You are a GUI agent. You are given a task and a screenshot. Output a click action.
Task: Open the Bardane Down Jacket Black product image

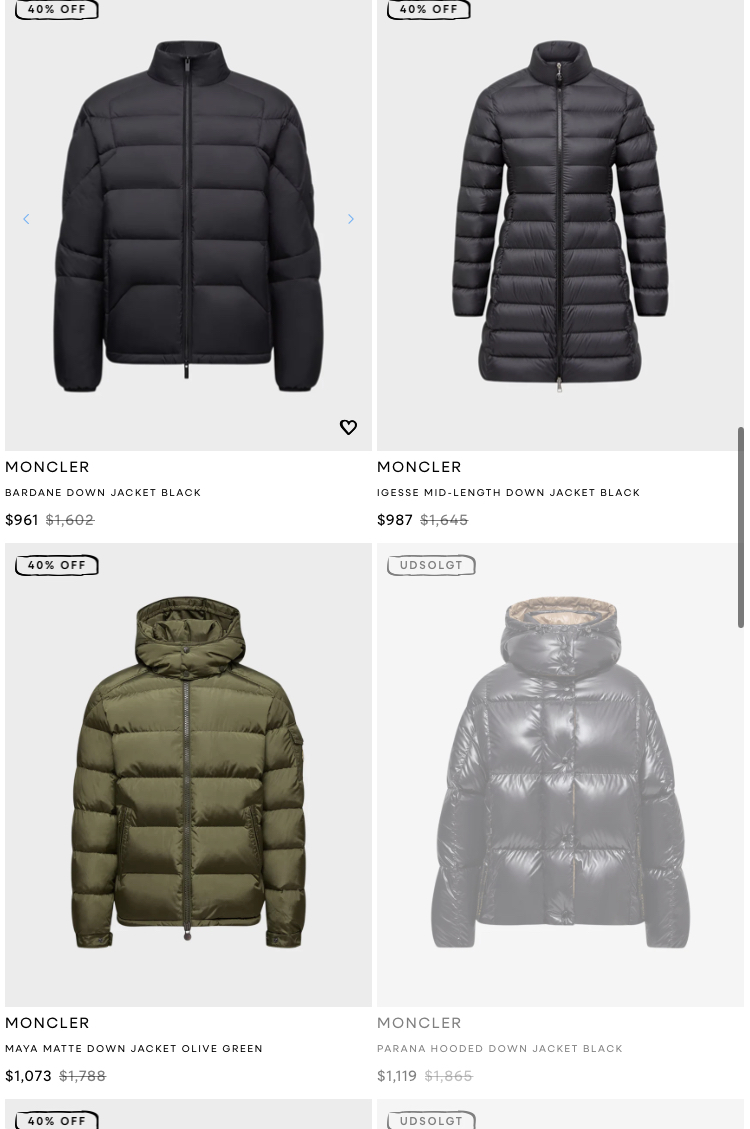(188, 216)
